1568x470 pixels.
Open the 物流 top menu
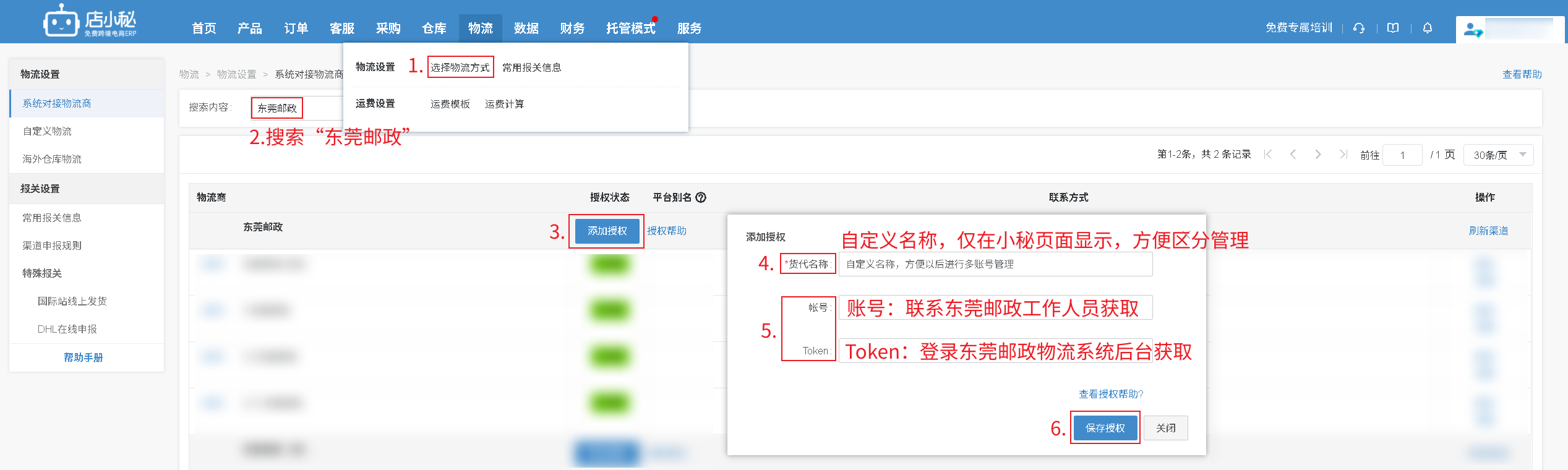tap(480, 28)
